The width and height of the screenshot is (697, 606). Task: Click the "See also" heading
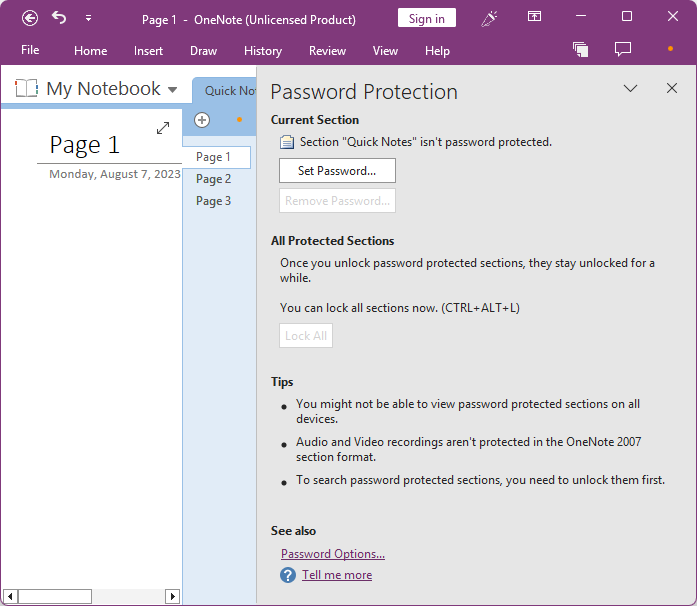(x=293, y=531)
